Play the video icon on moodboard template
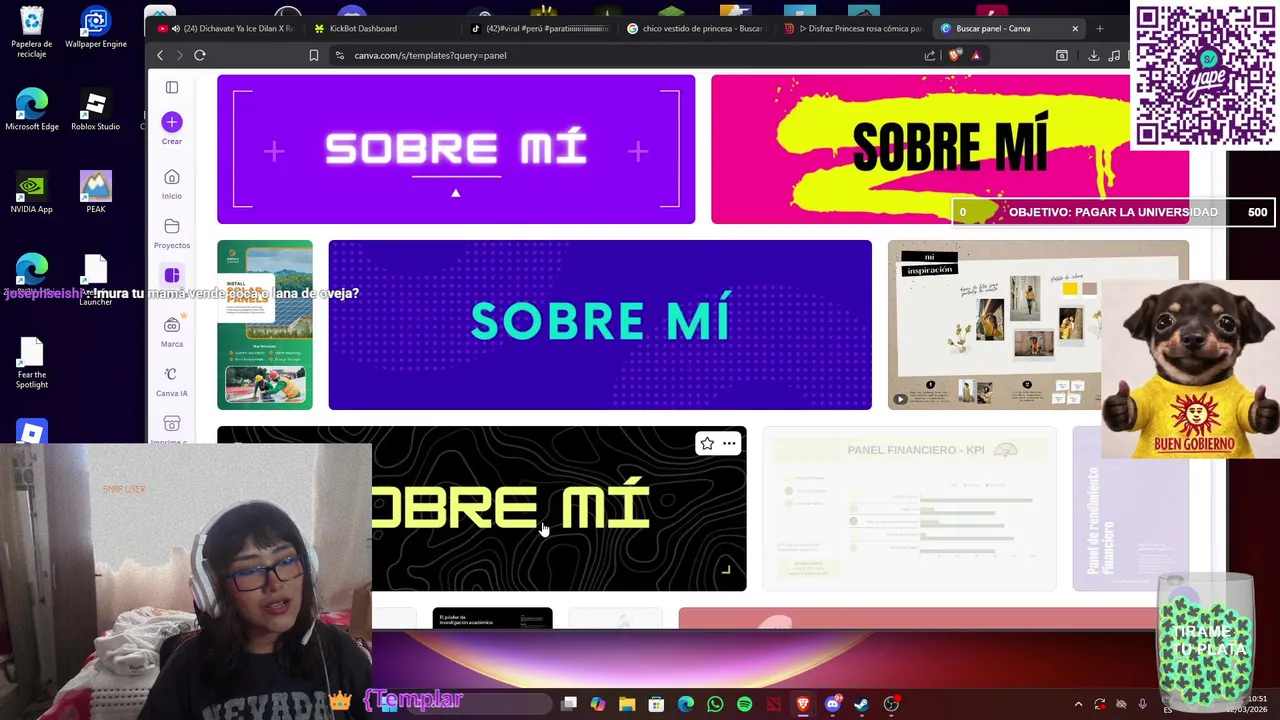Image resolution: width=1280 pixels, height=720 pixels. pyautogui.click(x=900, y=399)
